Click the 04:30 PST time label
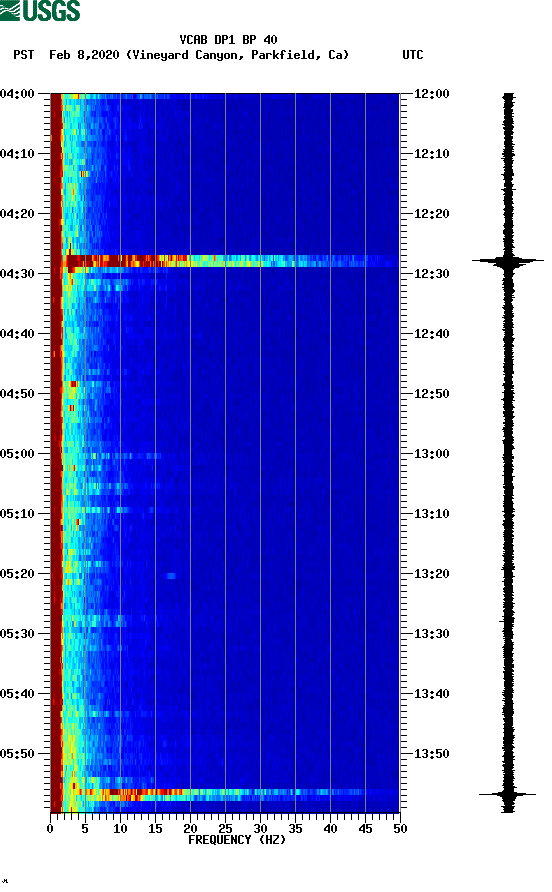Viewport: 552px width, 892px height. click(17, 274)
